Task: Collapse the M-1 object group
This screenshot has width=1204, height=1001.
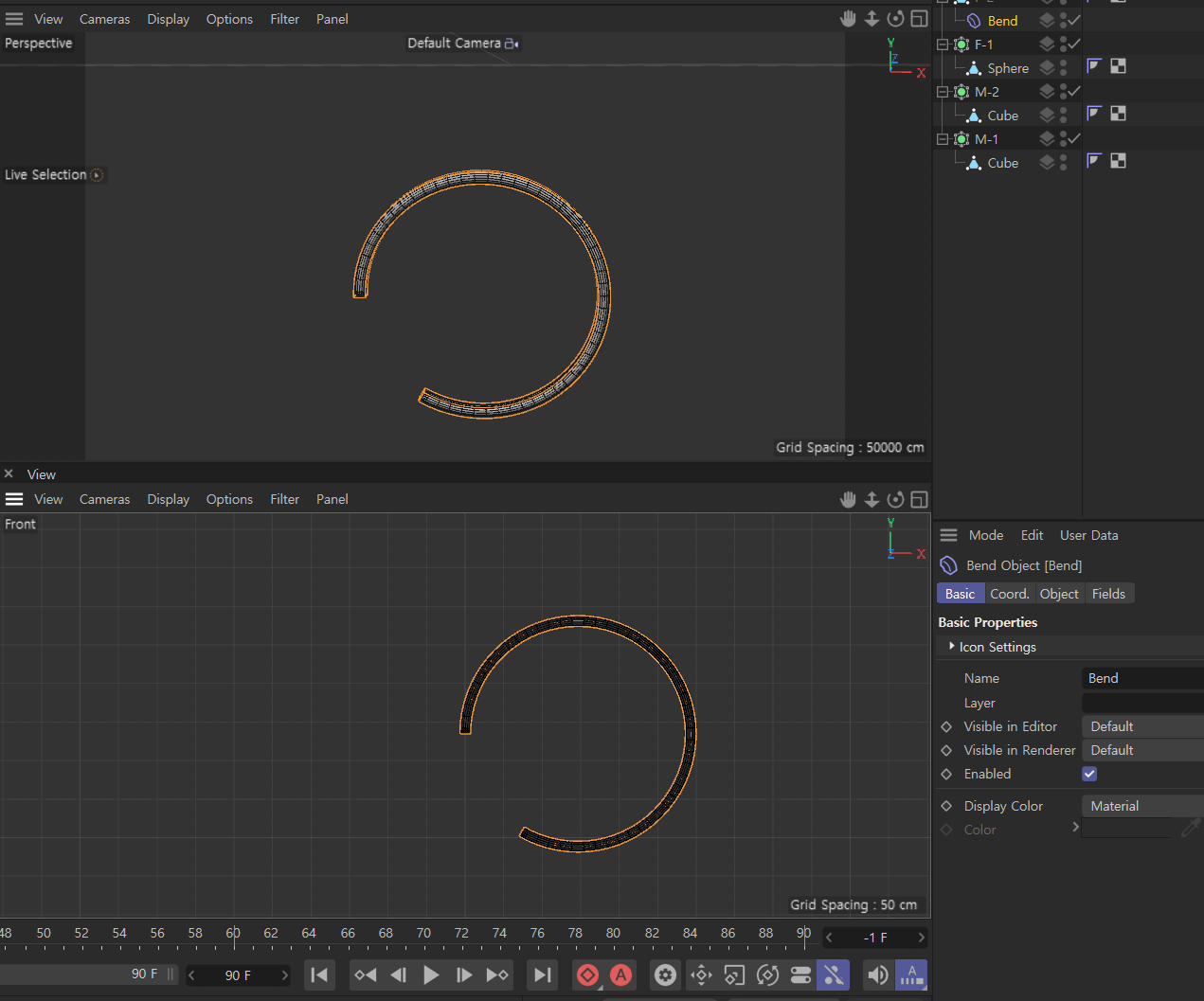Action: pyautogui.click(x=943, y=139)
